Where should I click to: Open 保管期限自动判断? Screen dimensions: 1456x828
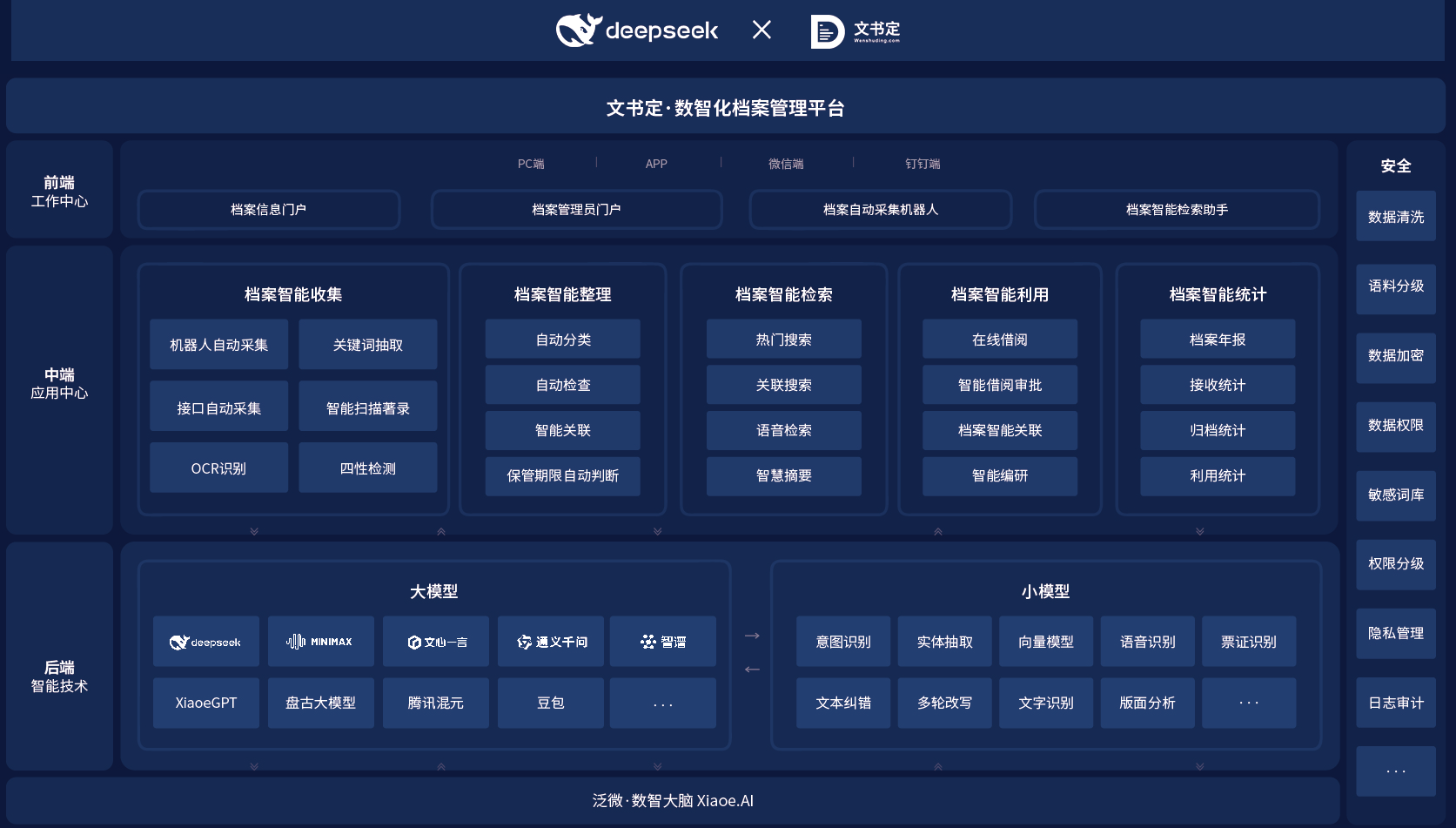[x=563, y=476]
